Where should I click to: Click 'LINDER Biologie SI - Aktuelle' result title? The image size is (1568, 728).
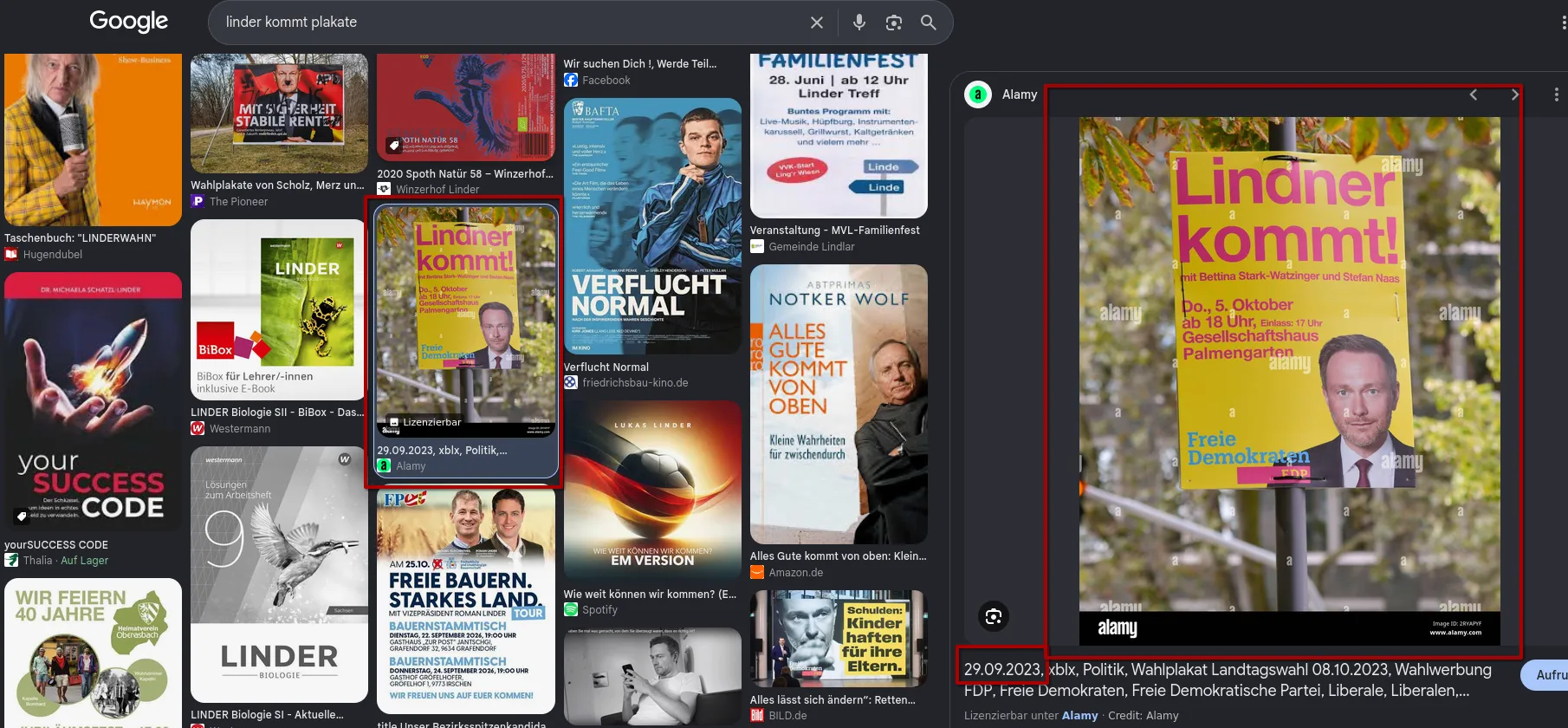(267, 715)
